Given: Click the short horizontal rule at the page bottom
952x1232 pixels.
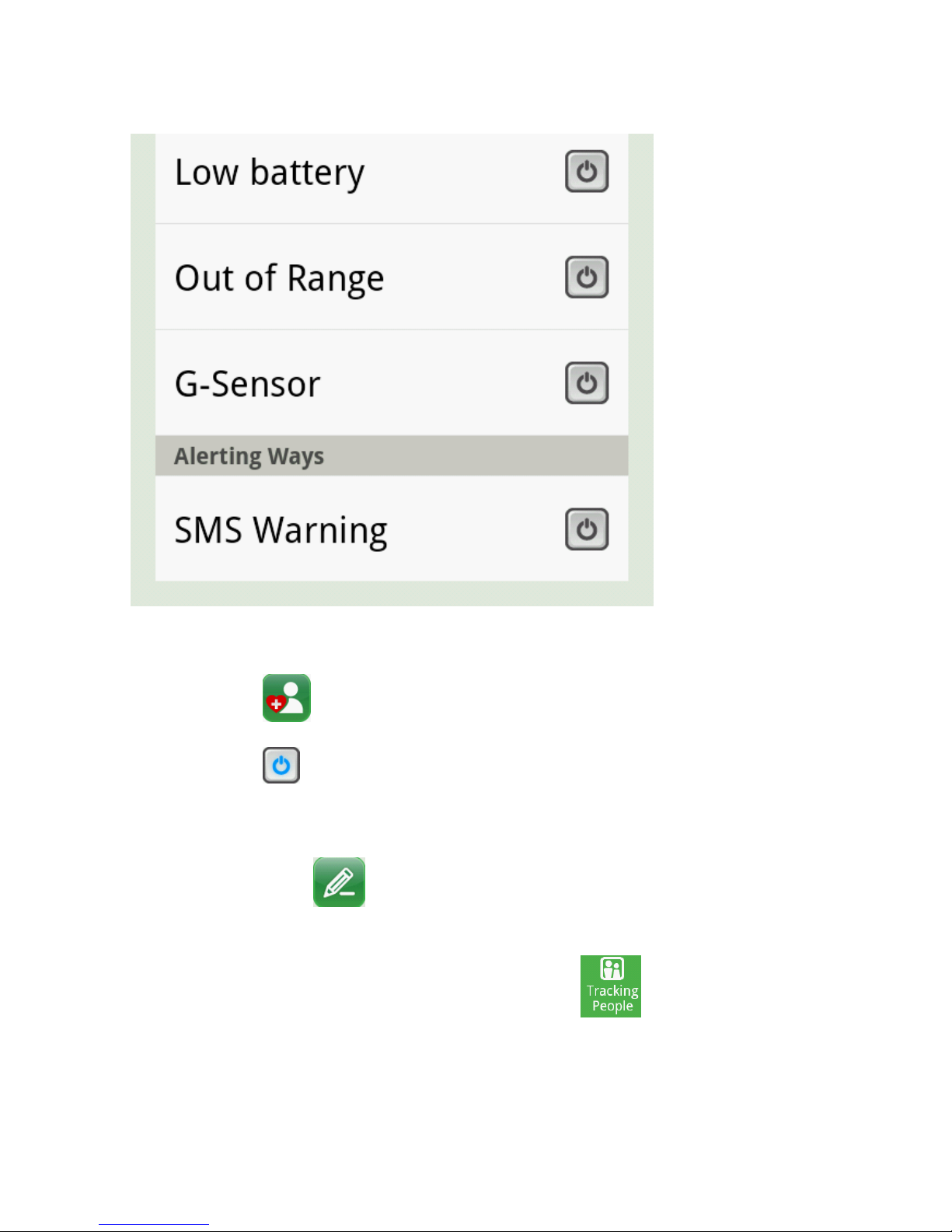Looking at the screenshot, I should click(154, 1224).
